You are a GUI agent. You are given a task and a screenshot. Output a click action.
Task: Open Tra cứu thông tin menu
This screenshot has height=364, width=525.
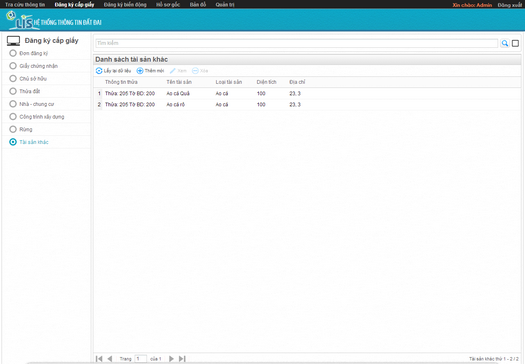(x=25, y=5)
